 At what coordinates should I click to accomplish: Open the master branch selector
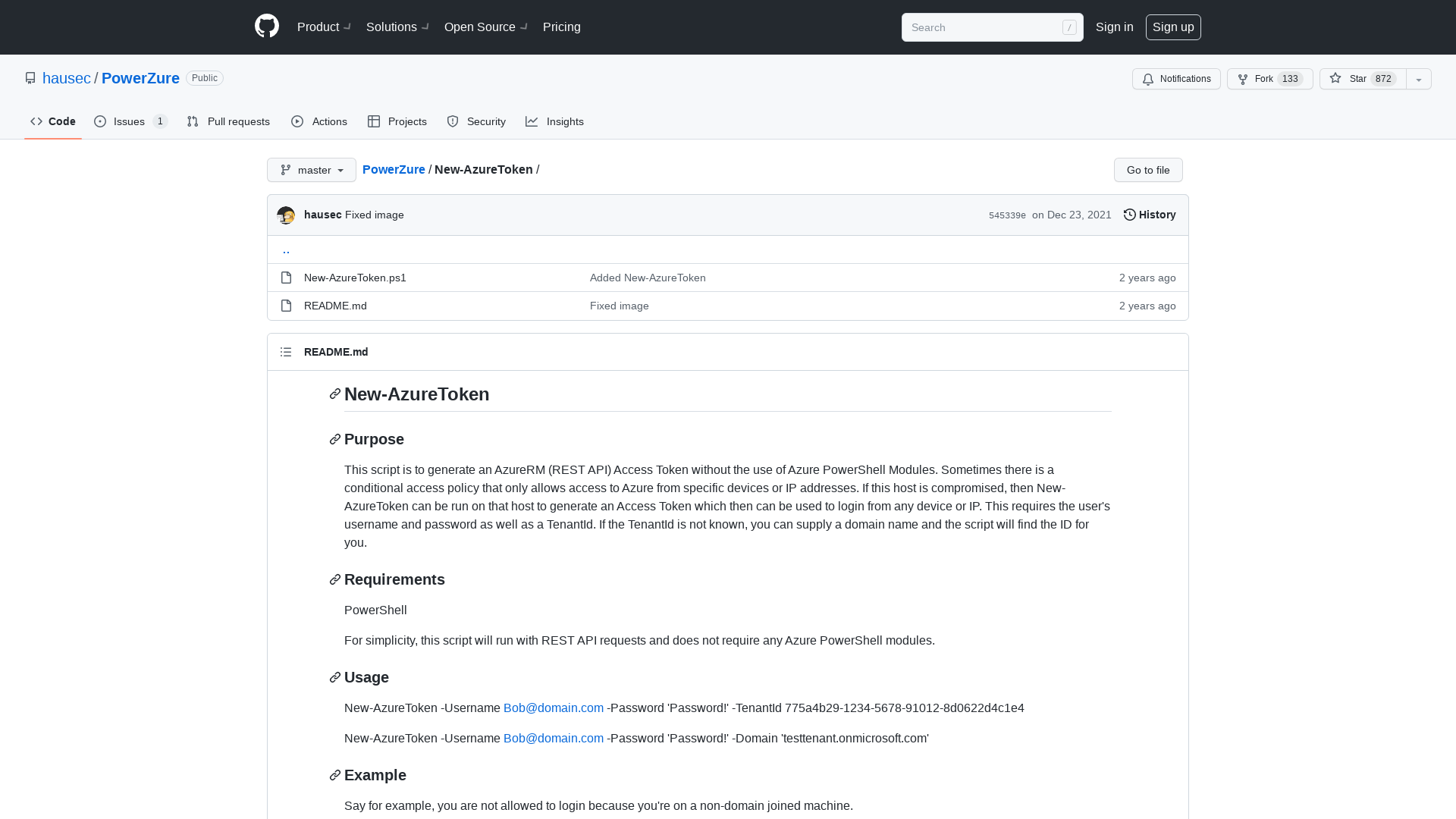[312, 170]
